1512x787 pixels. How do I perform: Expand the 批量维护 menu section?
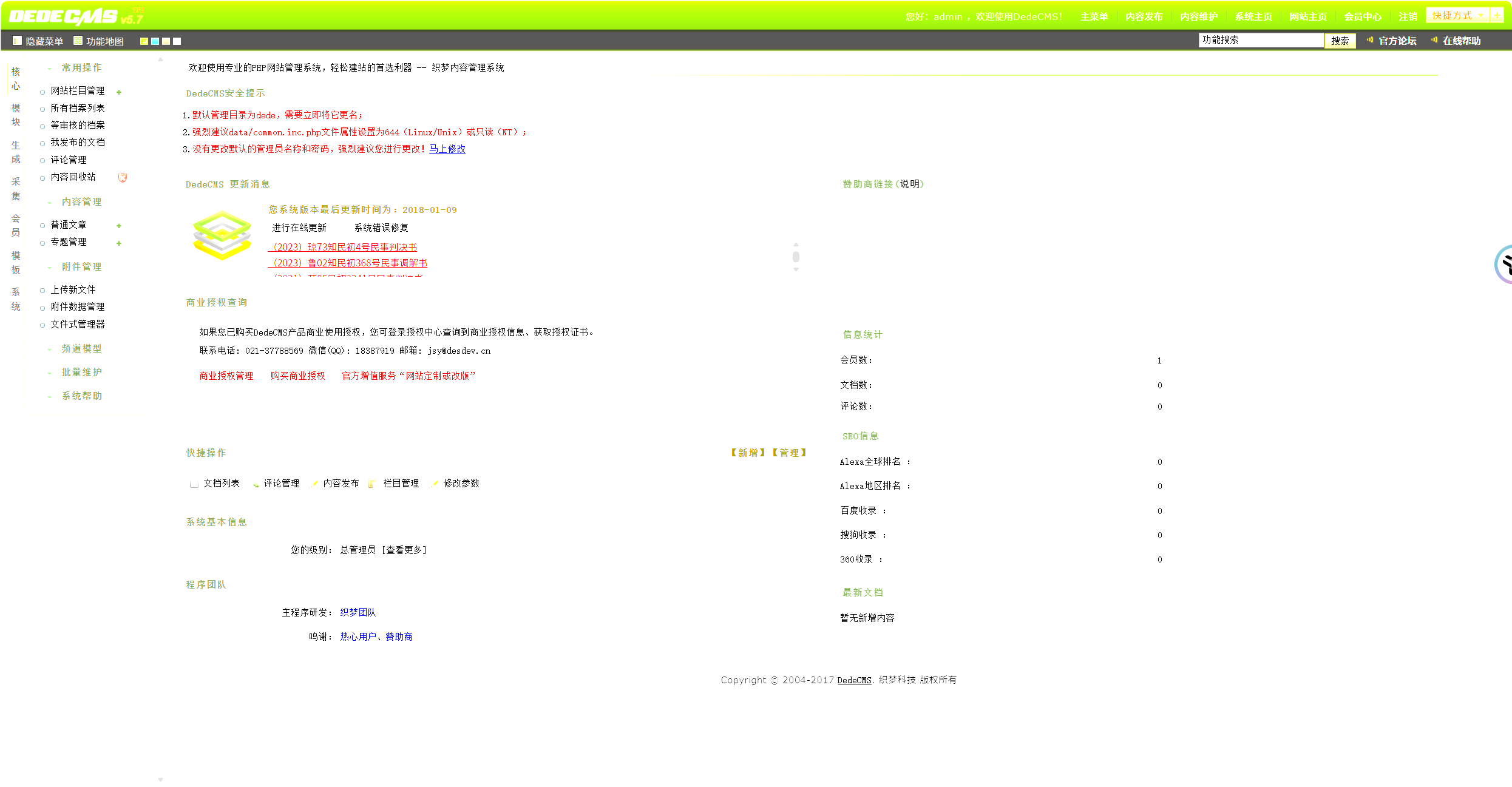point(81,372)
